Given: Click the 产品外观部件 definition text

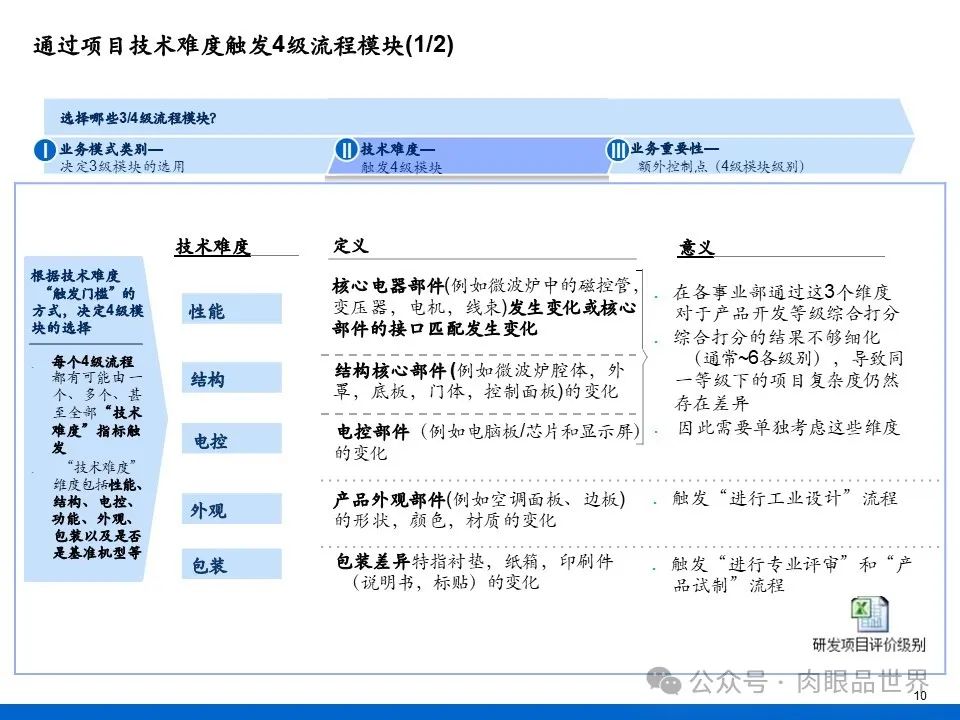Looking at the screenshot, I should [479, 509].
